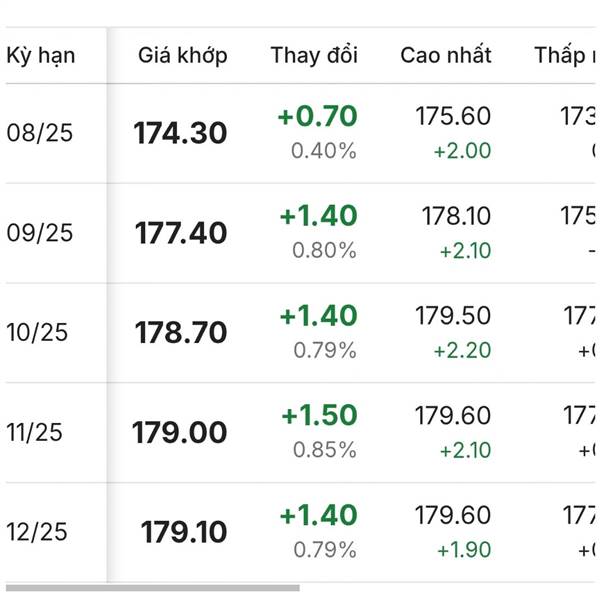Select the 11/25 contract term
This screenshot has width=600, height=600.
tap(34, 432)
